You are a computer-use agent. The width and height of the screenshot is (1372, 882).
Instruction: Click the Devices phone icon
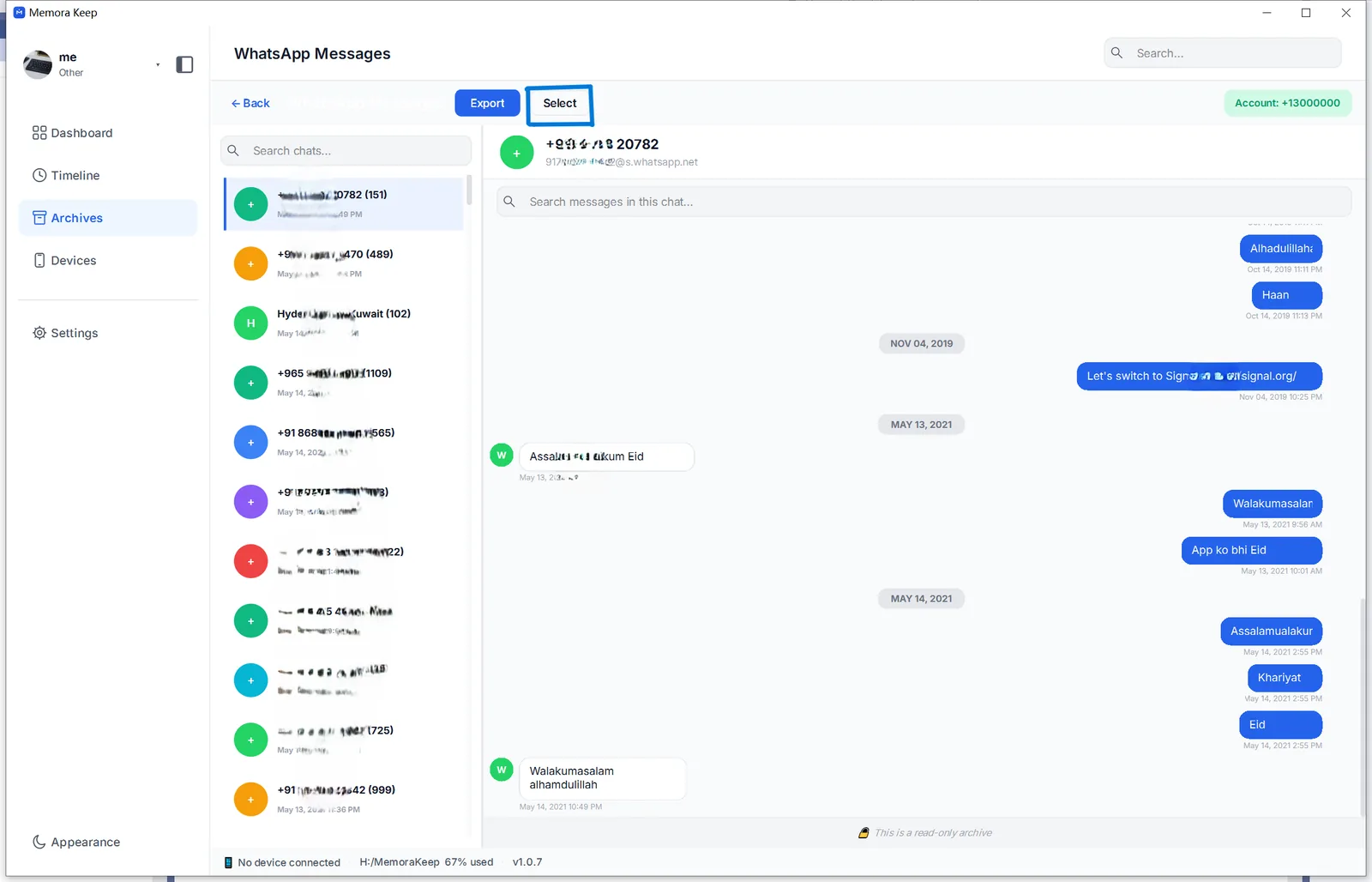(39, 260)
